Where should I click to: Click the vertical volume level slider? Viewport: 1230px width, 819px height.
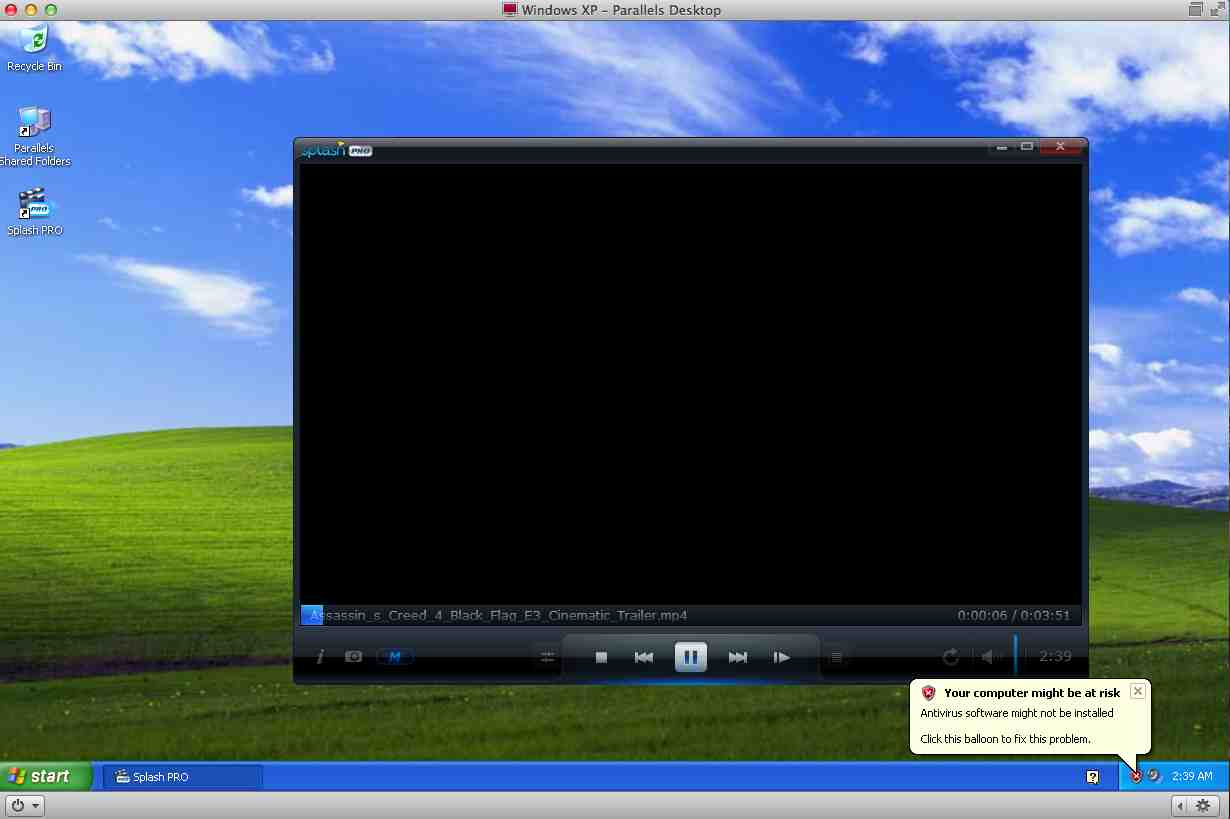coord(1015,656)
